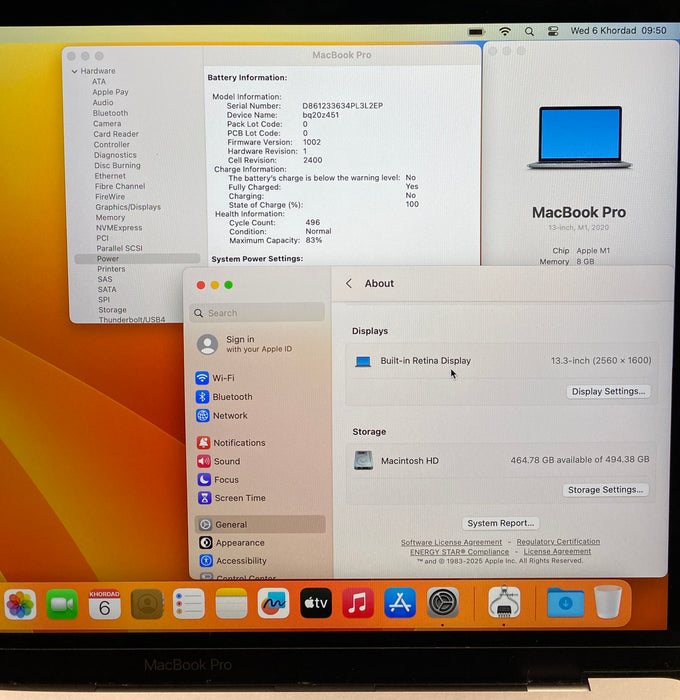Click the Macintosh HD drive icon
The image size is (680, 700).
tap(363, 460)
